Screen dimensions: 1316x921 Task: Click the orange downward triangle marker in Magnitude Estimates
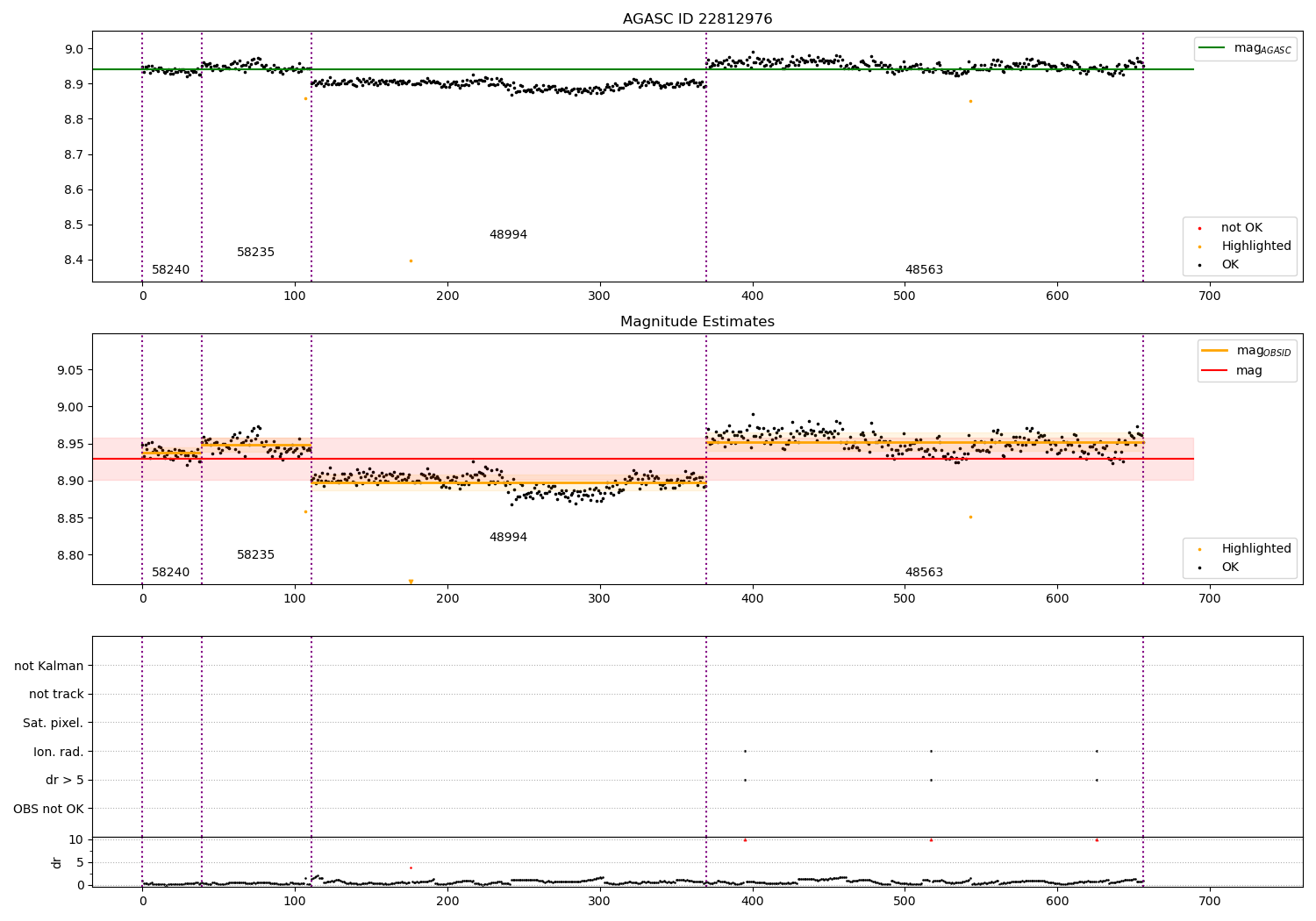(411, 582)
